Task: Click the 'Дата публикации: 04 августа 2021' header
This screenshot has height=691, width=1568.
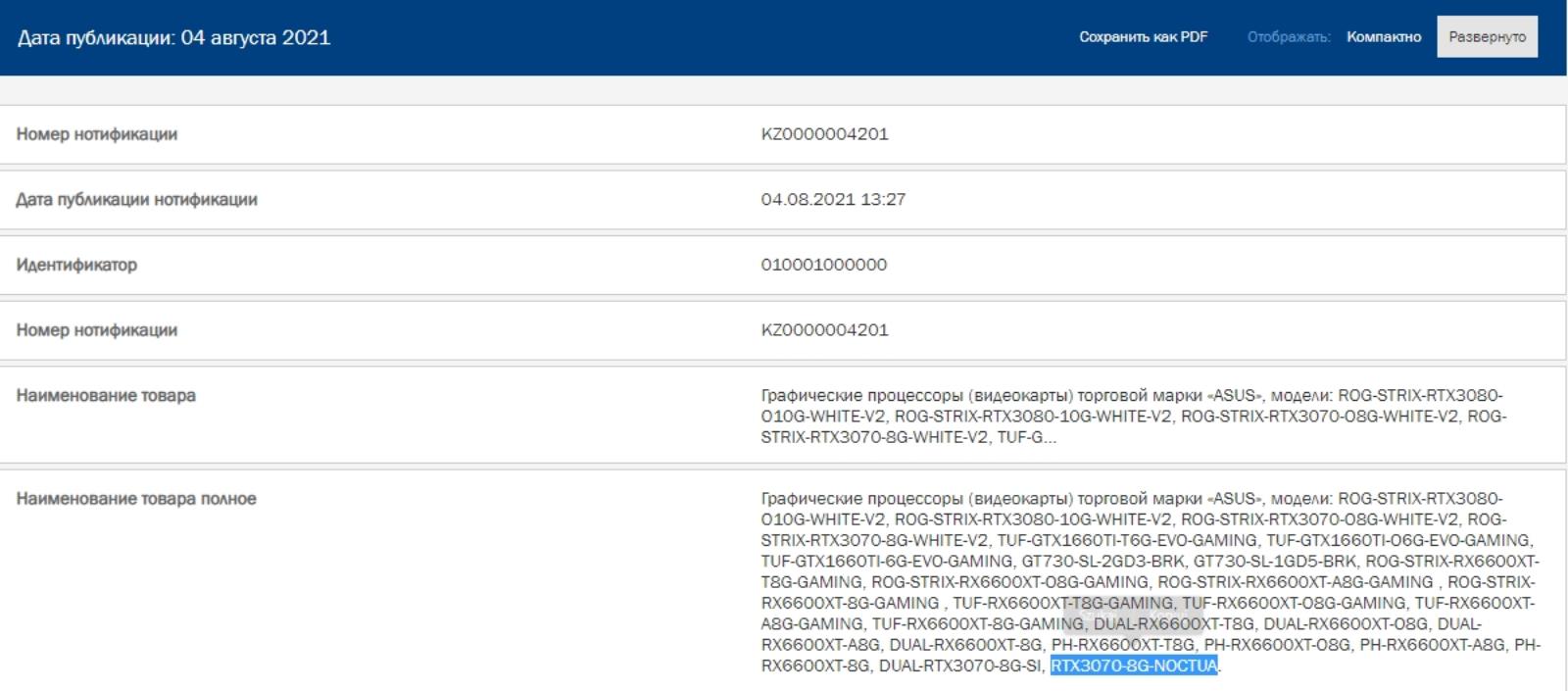Action: click(173, 37)
